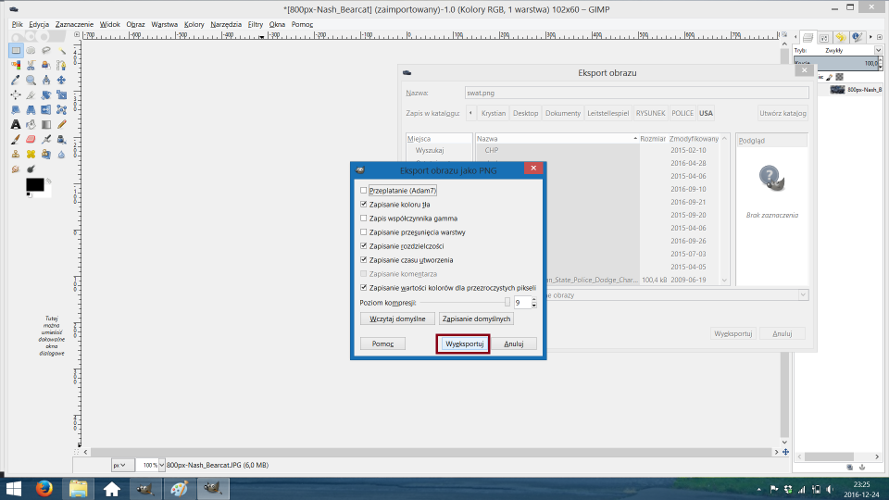889x500 pixels.
Task: Select the Paintbrush tool
Action: coord(16,139)
